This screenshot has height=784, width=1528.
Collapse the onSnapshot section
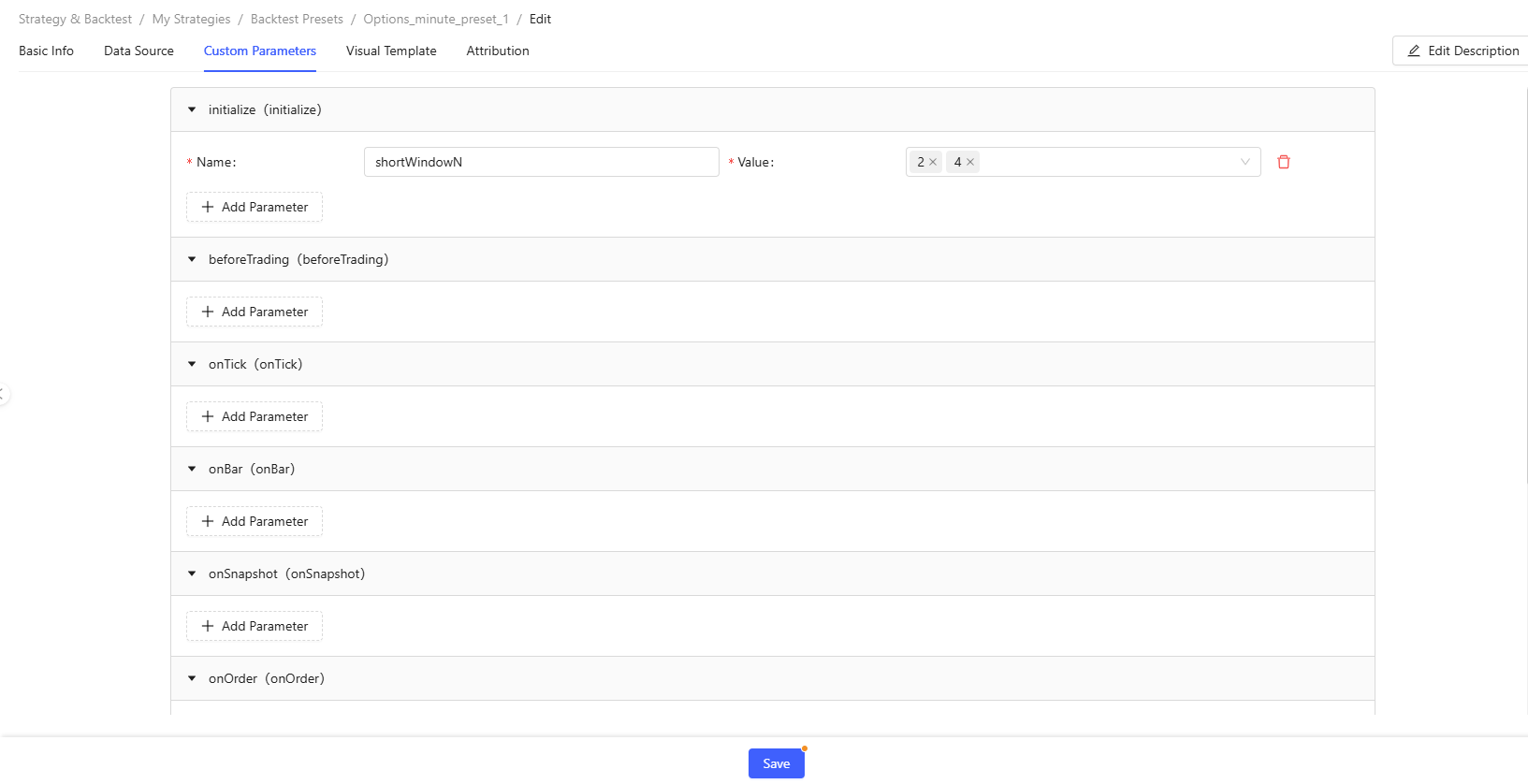tap(192, 574)
